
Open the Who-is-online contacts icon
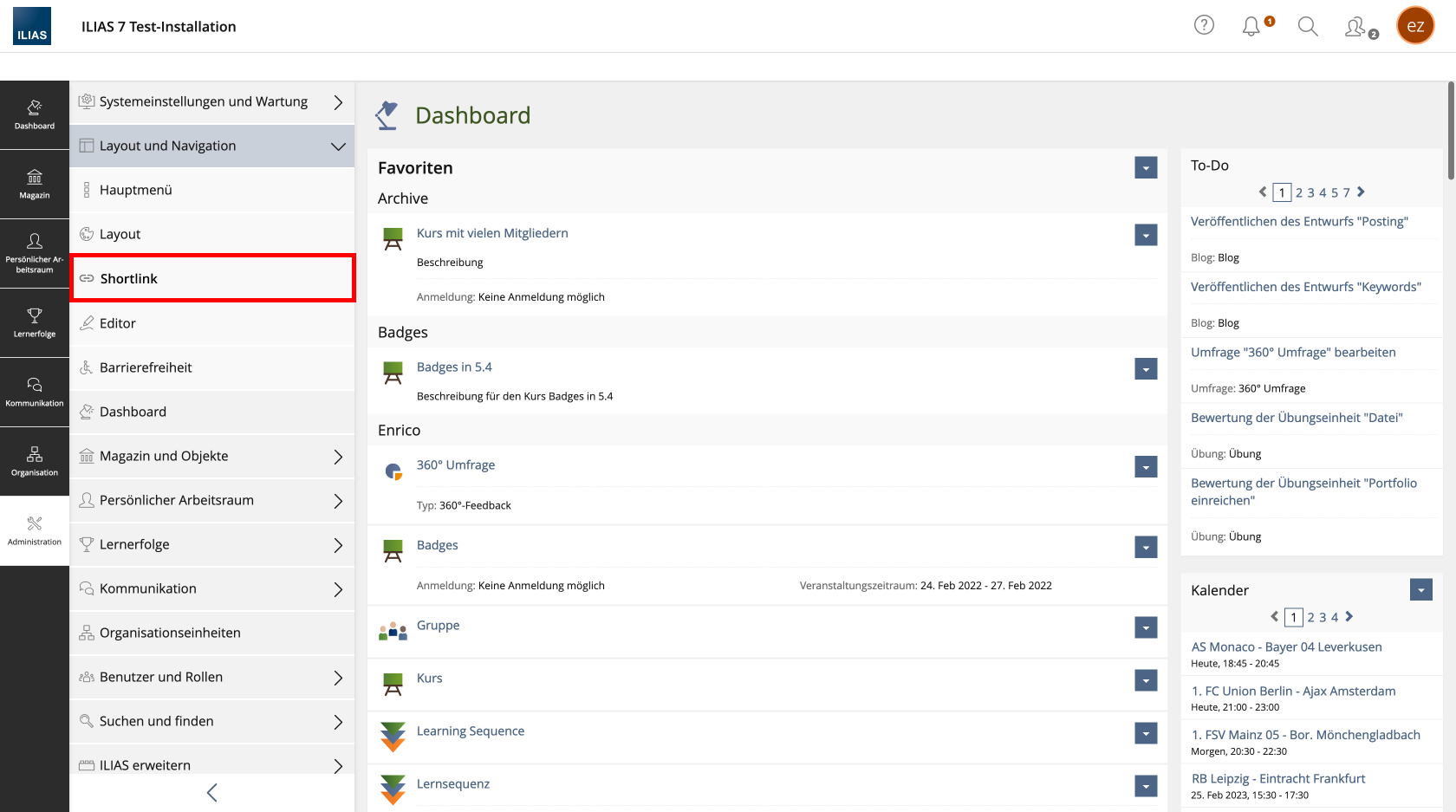pos(1355,27)
